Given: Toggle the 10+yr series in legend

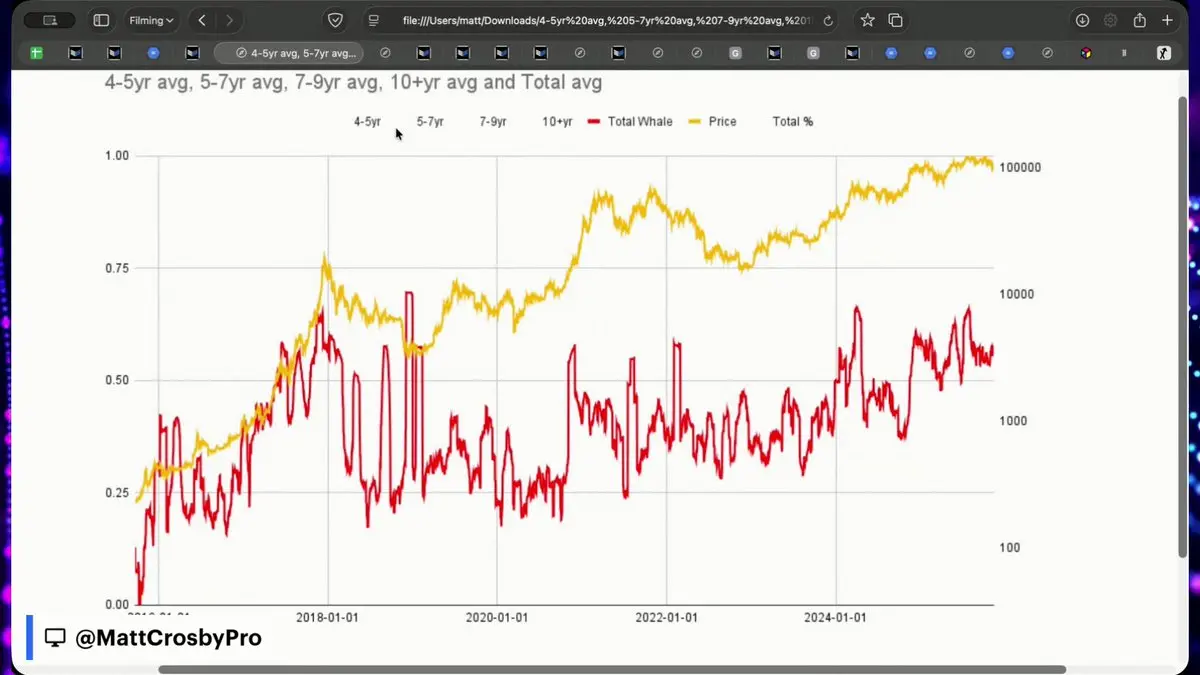Looking at the screenshot, I should click(x=557, y=122).
